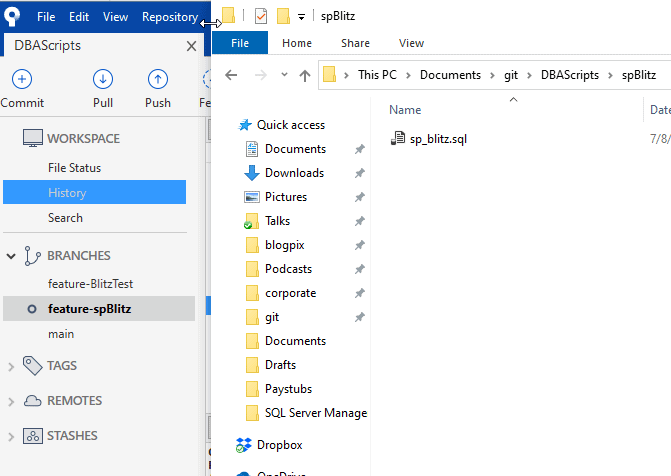
Task: Open the File tab in Explorer
Action: [x=240, y=43]
